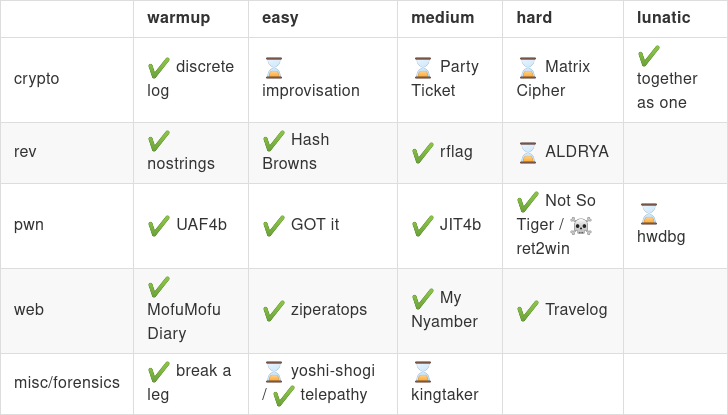Image resolution: width=728 pixels, height=415 pixels.
Task: Click the green checkmark before telepathy
Action: pyautogui.click(x=283, y=396)
